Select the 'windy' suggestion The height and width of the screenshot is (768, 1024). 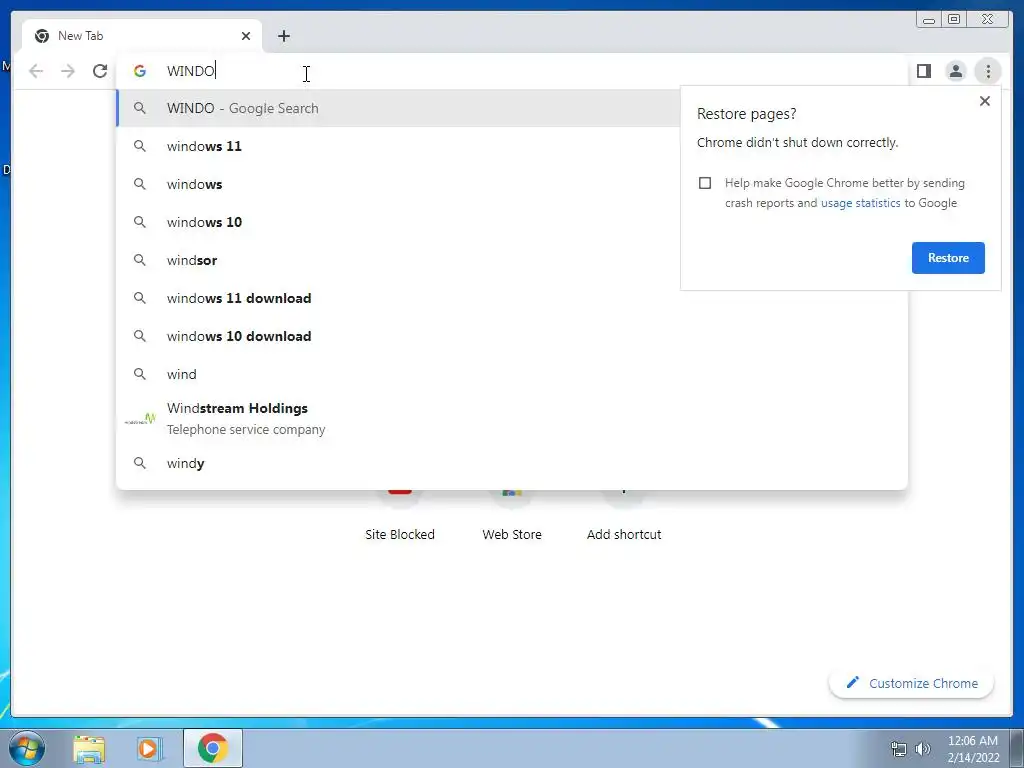click(512, 463)
